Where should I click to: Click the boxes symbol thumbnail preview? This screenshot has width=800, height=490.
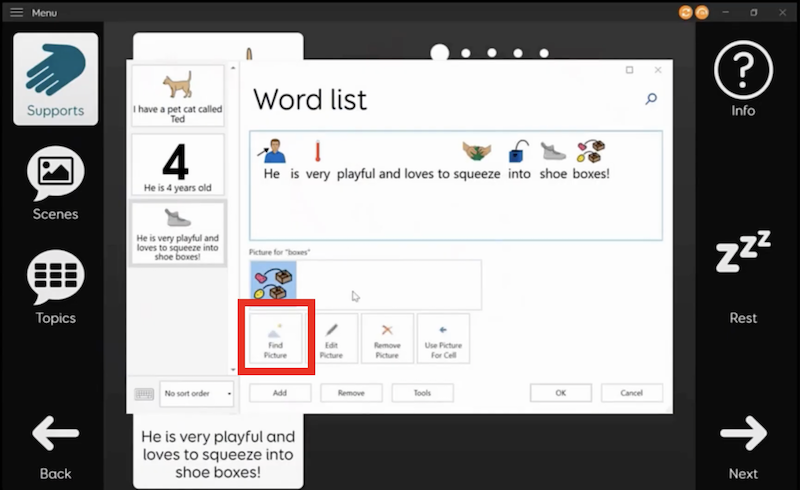click(273, 285)
